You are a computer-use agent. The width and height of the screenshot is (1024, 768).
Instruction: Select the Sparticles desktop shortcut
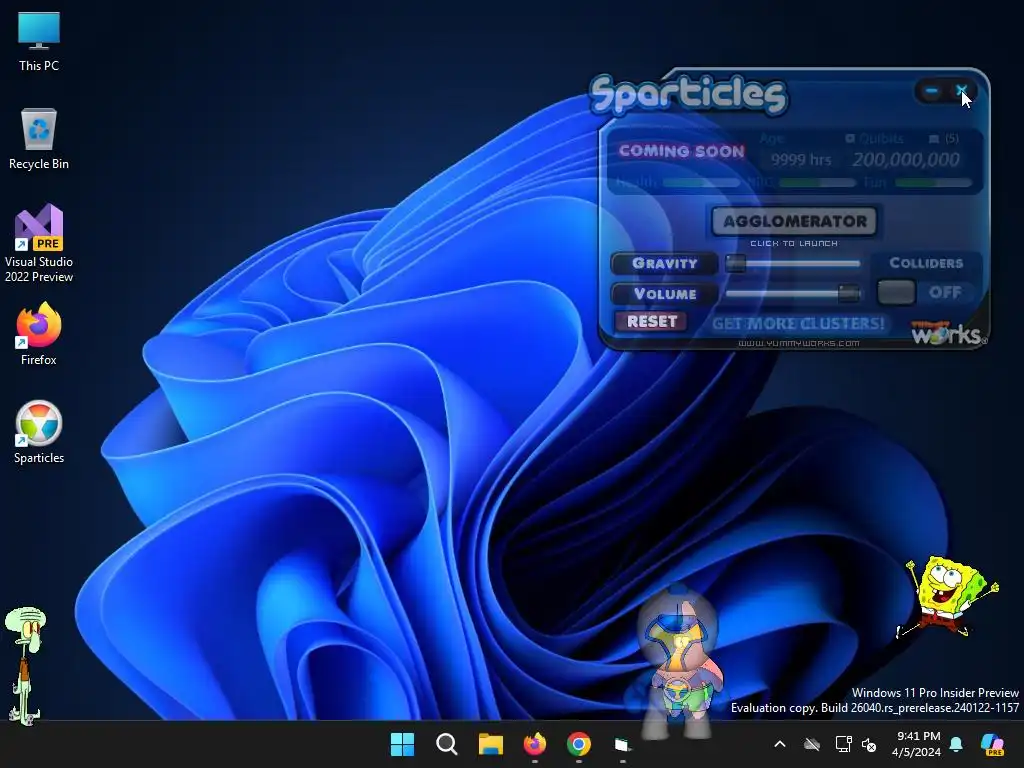(39, 432)
